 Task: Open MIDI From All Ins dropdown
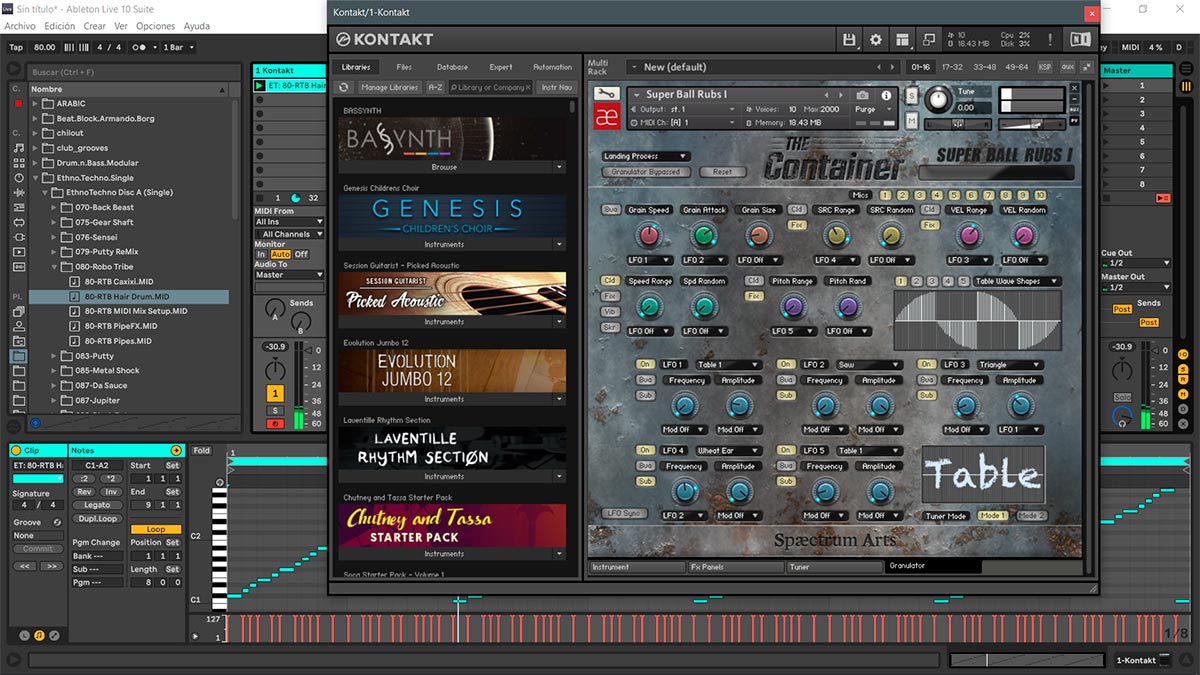[x=290, y=222]
